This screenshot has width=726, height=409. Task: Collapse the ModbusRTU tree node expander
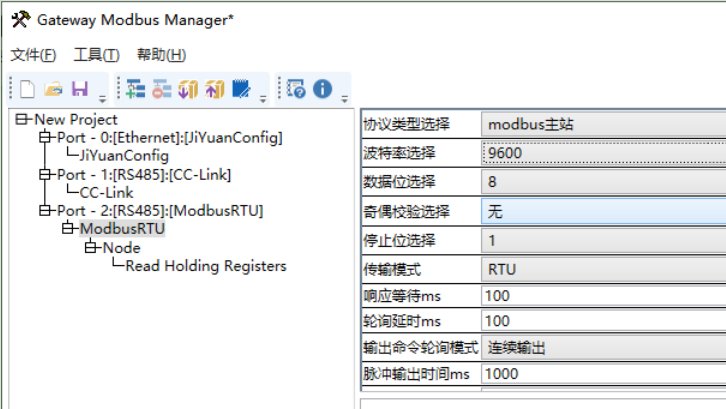[x=68, y=228]
